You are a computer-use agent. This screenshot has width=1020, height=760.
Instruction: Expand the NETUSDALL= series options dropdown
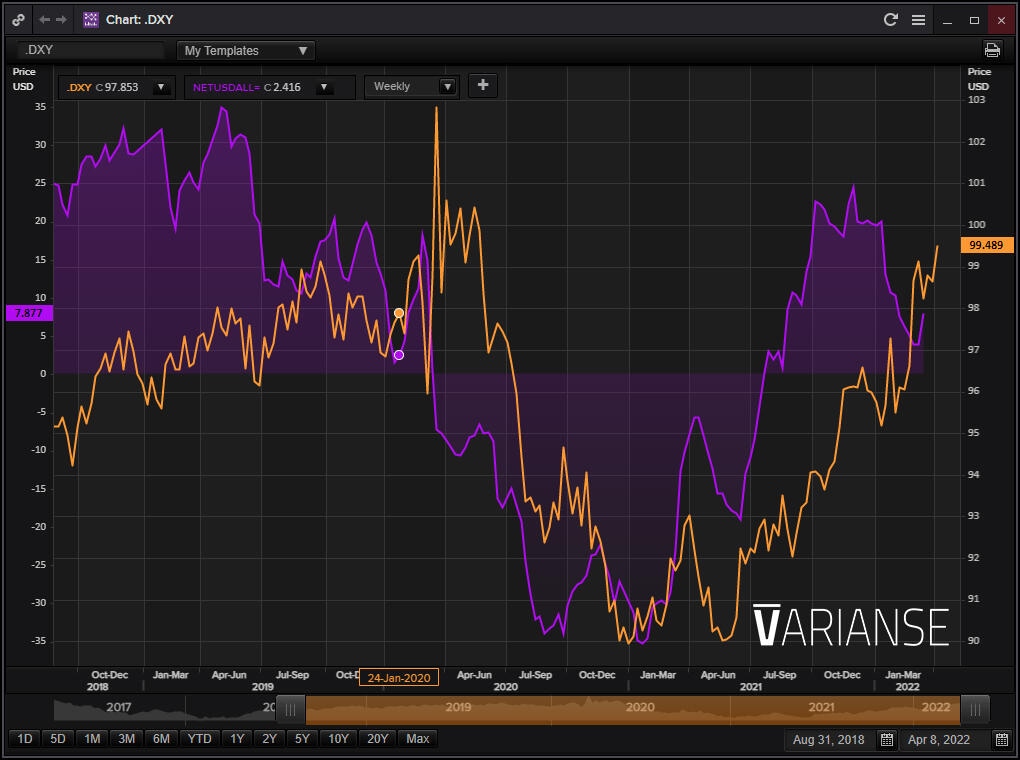[x=323, y=88]
